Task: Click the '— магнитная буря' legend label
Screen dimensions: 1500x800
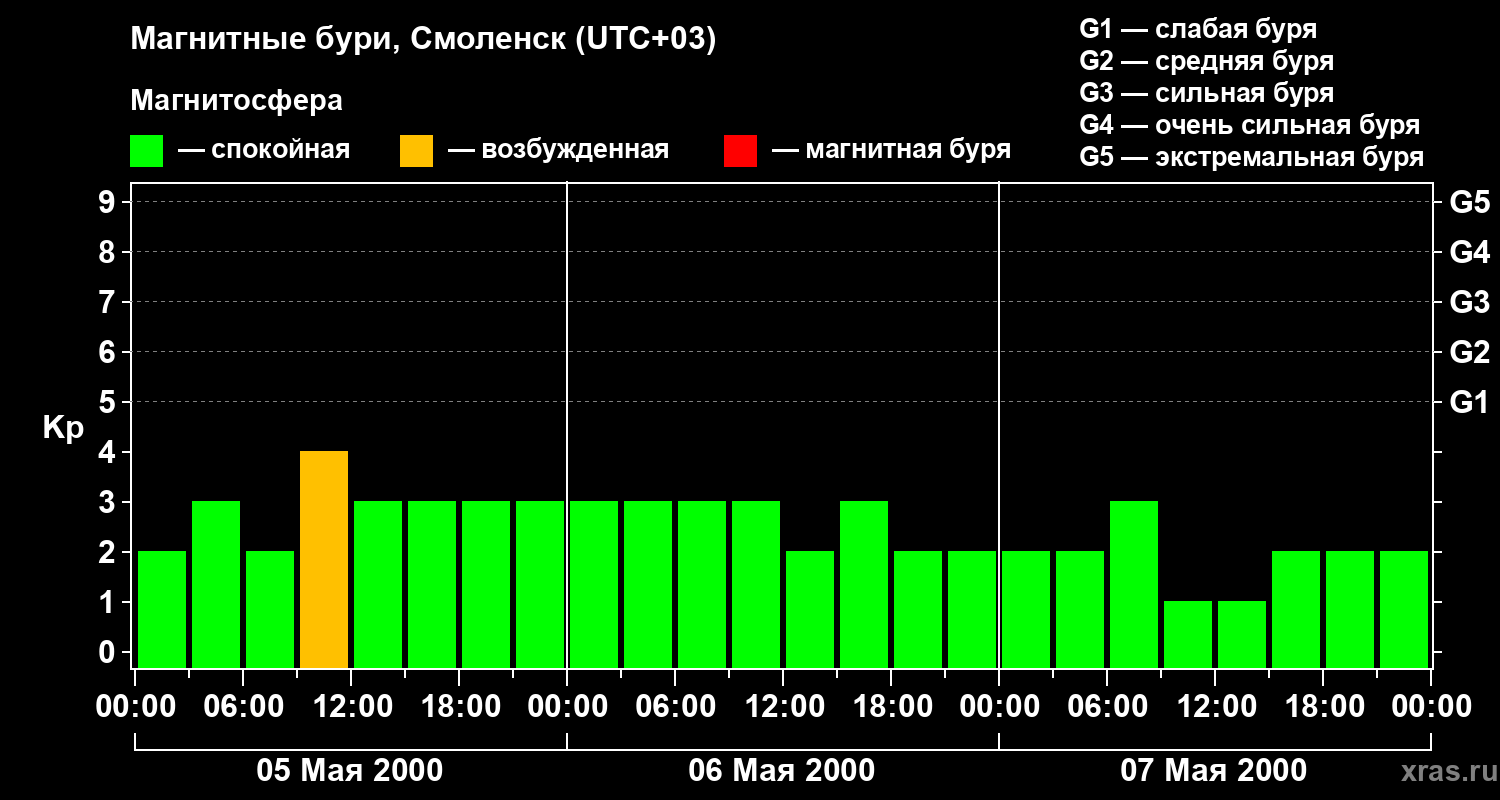Action: (x=891, y=151)
